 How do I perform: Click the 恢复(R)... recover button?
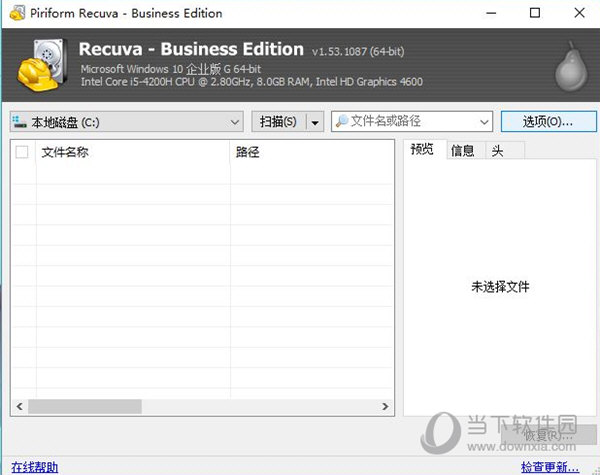tap(549, 435)
